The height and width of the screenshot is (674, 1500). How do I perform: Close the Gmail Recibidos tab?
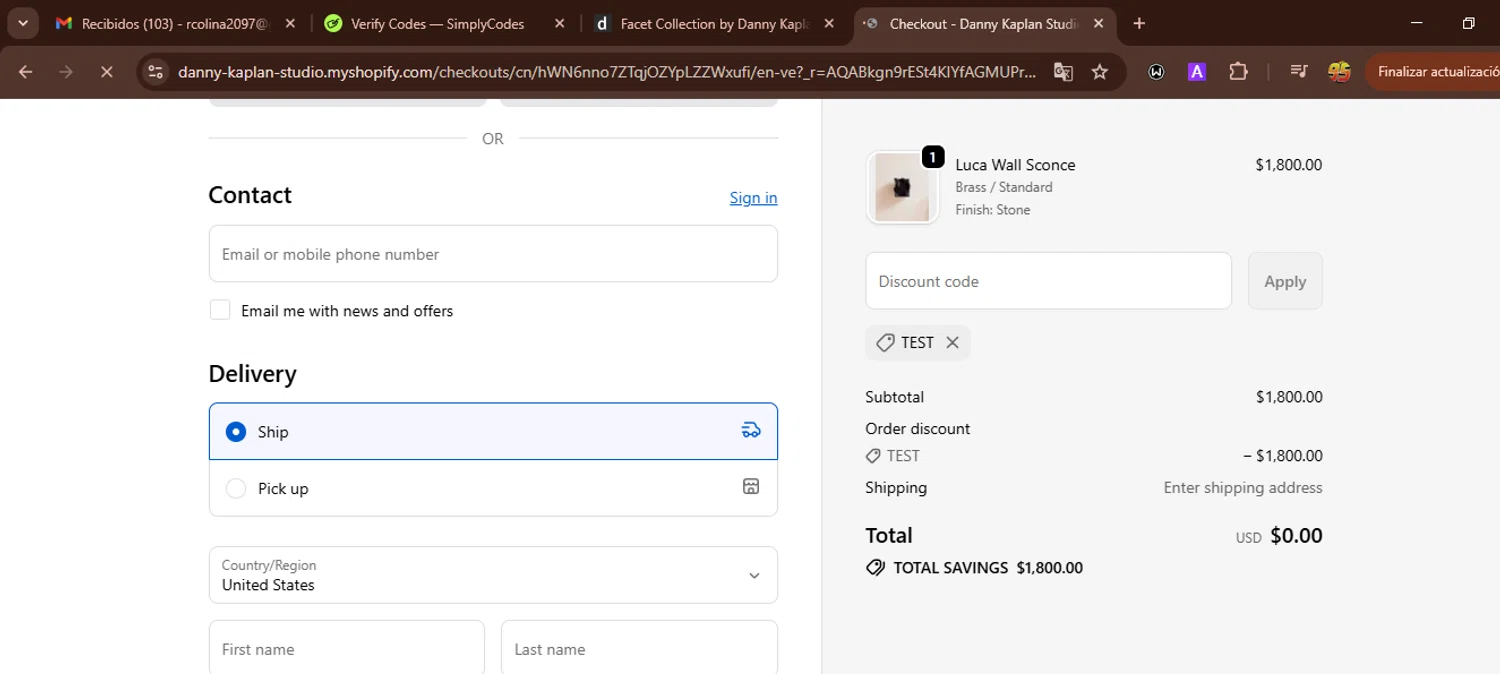coord(290,23)
